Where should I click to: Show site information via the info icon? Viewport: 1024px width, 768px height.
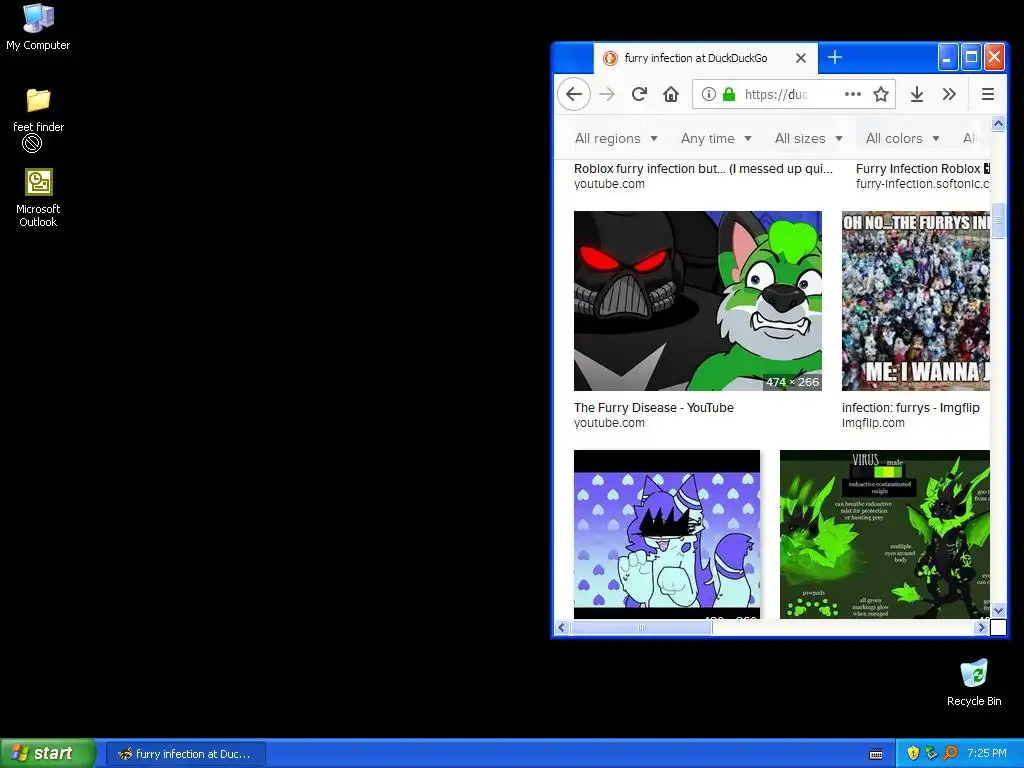coord(709,95)
